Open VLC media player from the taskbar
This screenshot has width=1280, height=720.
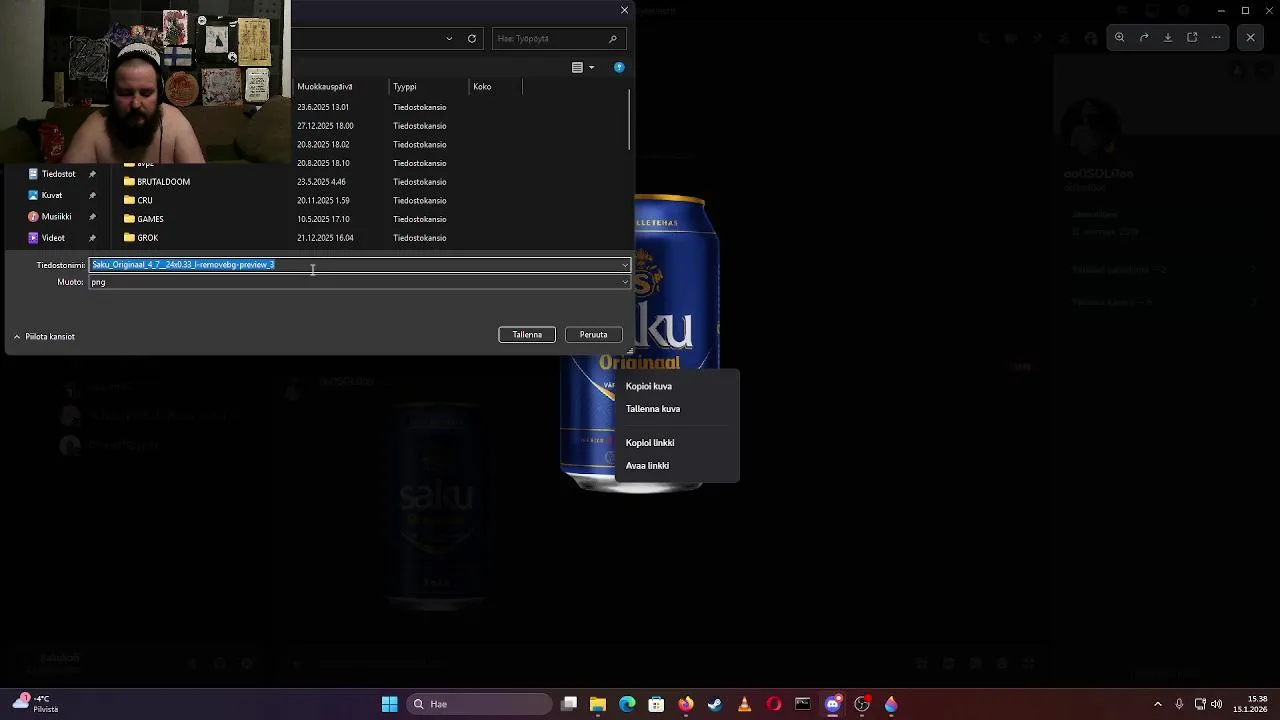pyautogui.click(x=744, y=704)
